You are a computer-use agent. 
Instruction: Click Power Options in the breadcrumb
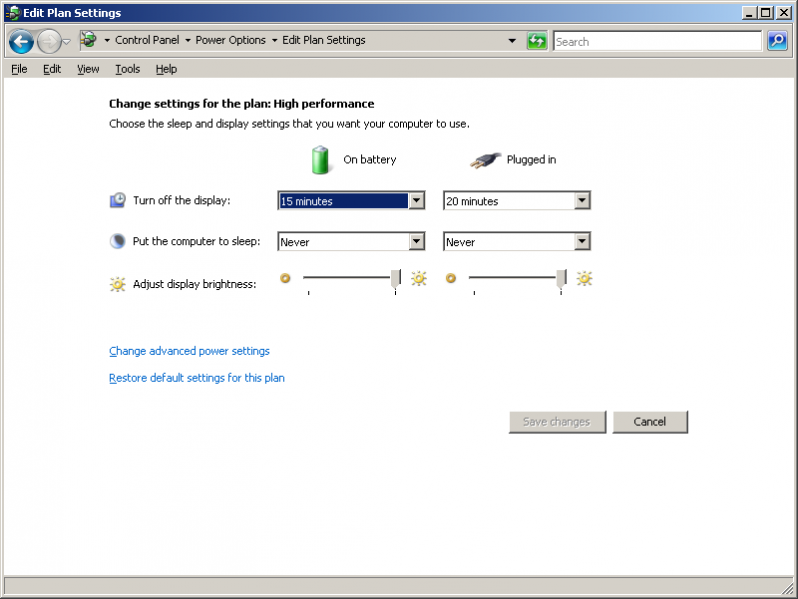tap(231, 40)
